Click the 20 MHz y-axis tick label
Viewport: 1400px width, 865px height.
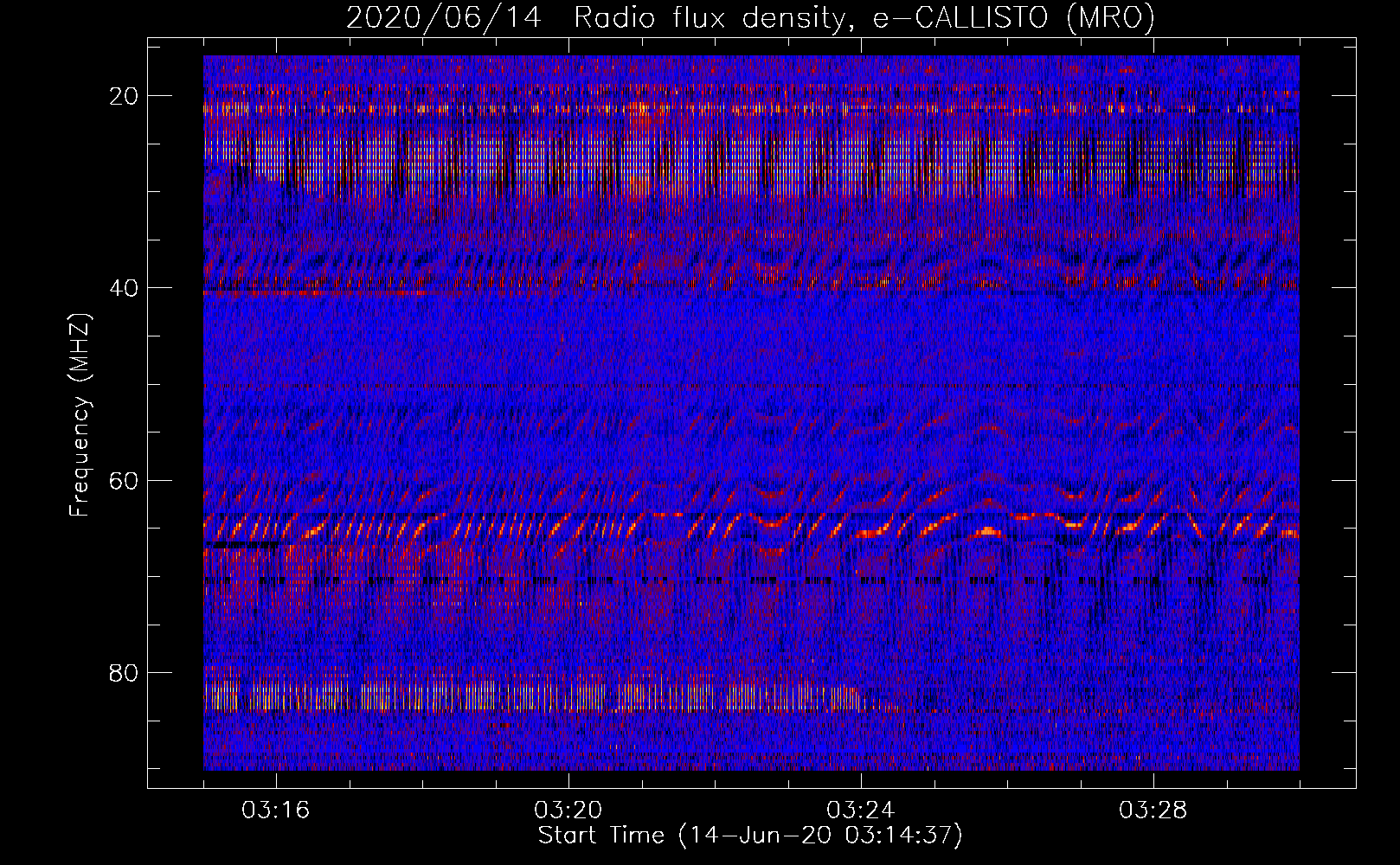coord(124,96)
